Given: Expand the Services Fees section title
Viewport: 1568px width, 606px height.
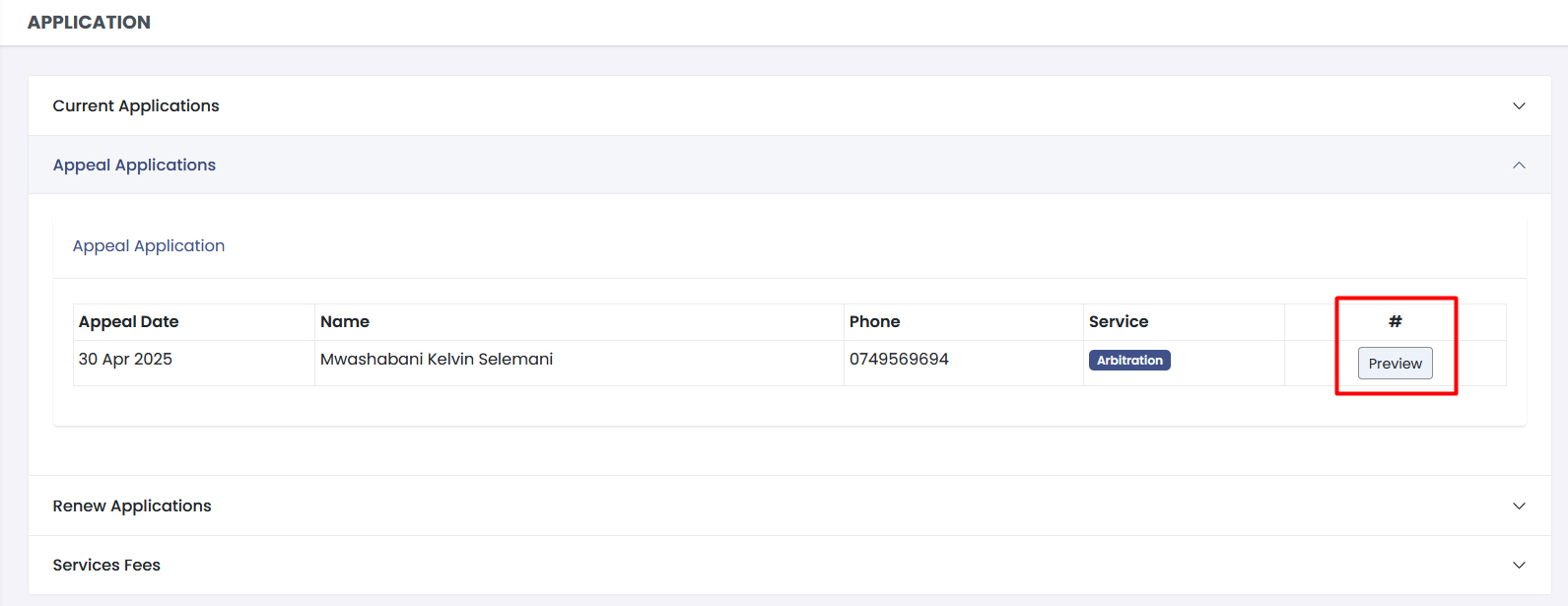Looking at the screenshot, I should (106, 566).
